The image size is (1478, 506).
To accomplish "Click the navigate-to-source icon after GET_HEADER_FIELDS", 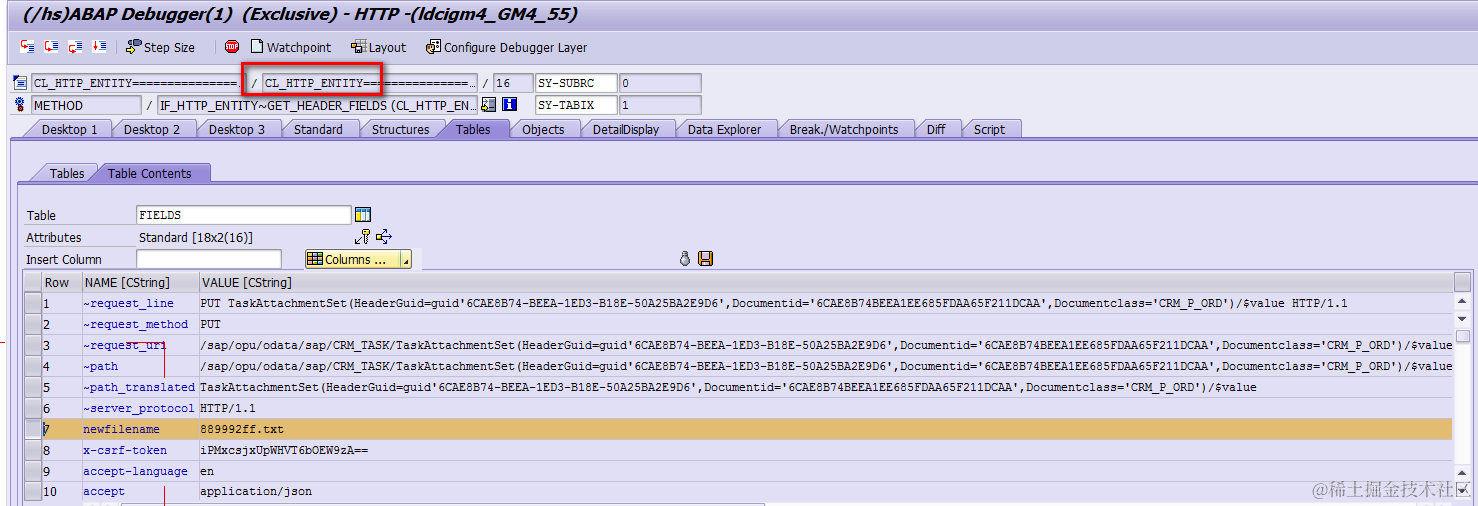I will [x=489, y=105].
